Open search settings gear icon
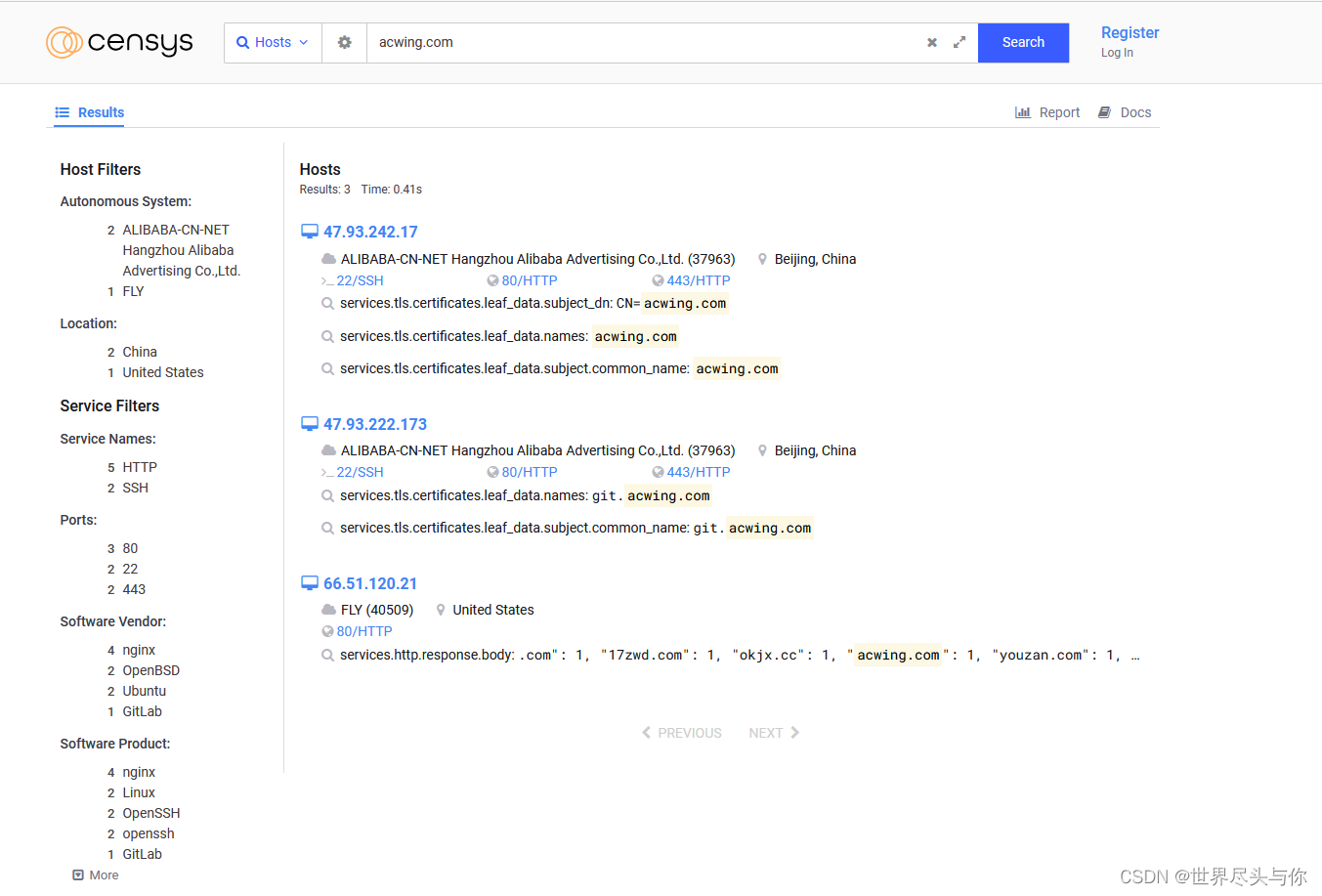Screen dimensions: 1322x896 tap(344, 43)
